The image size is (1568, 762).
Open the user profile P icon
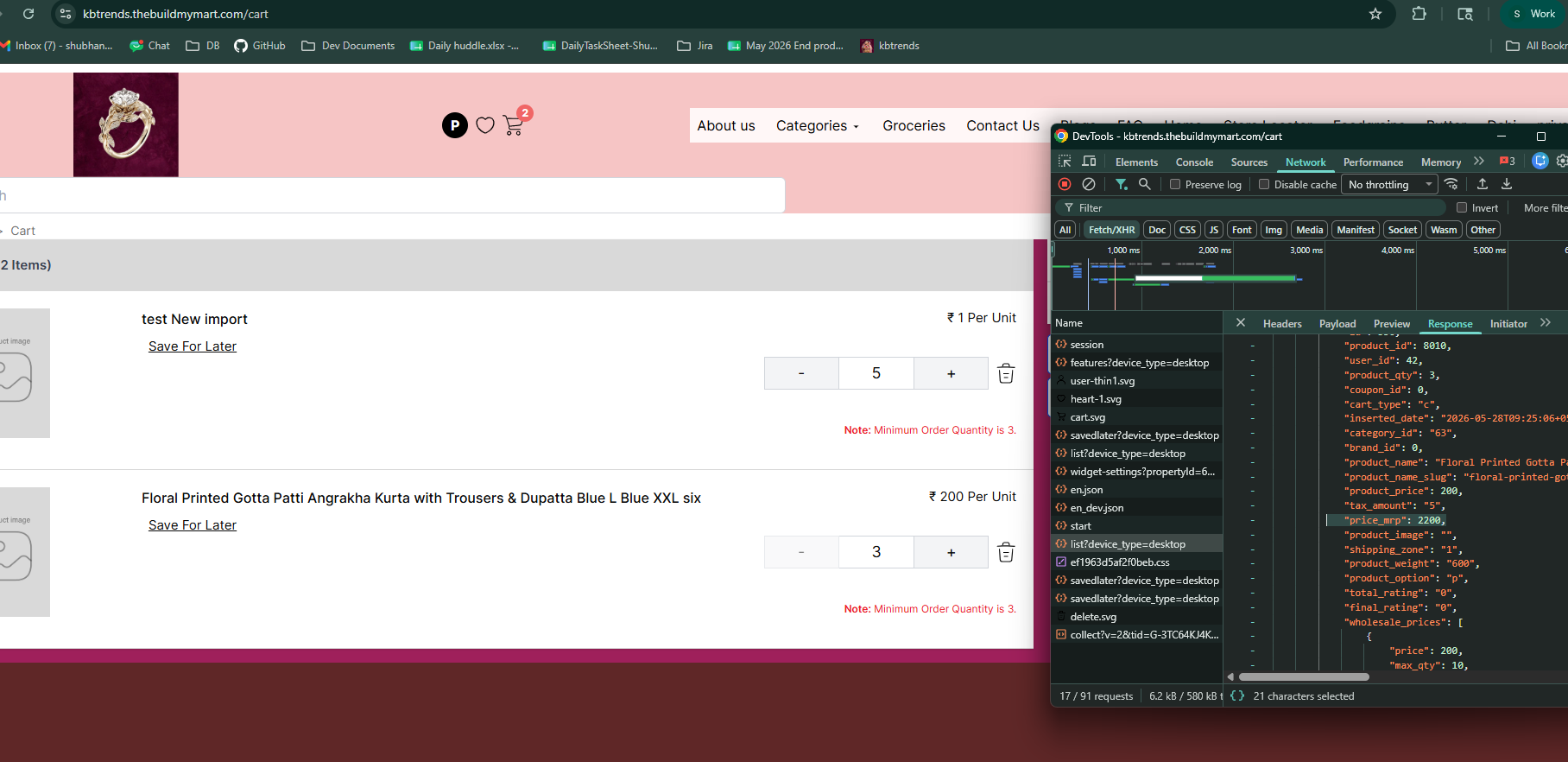pyautogui.click(x=455, y=125)
